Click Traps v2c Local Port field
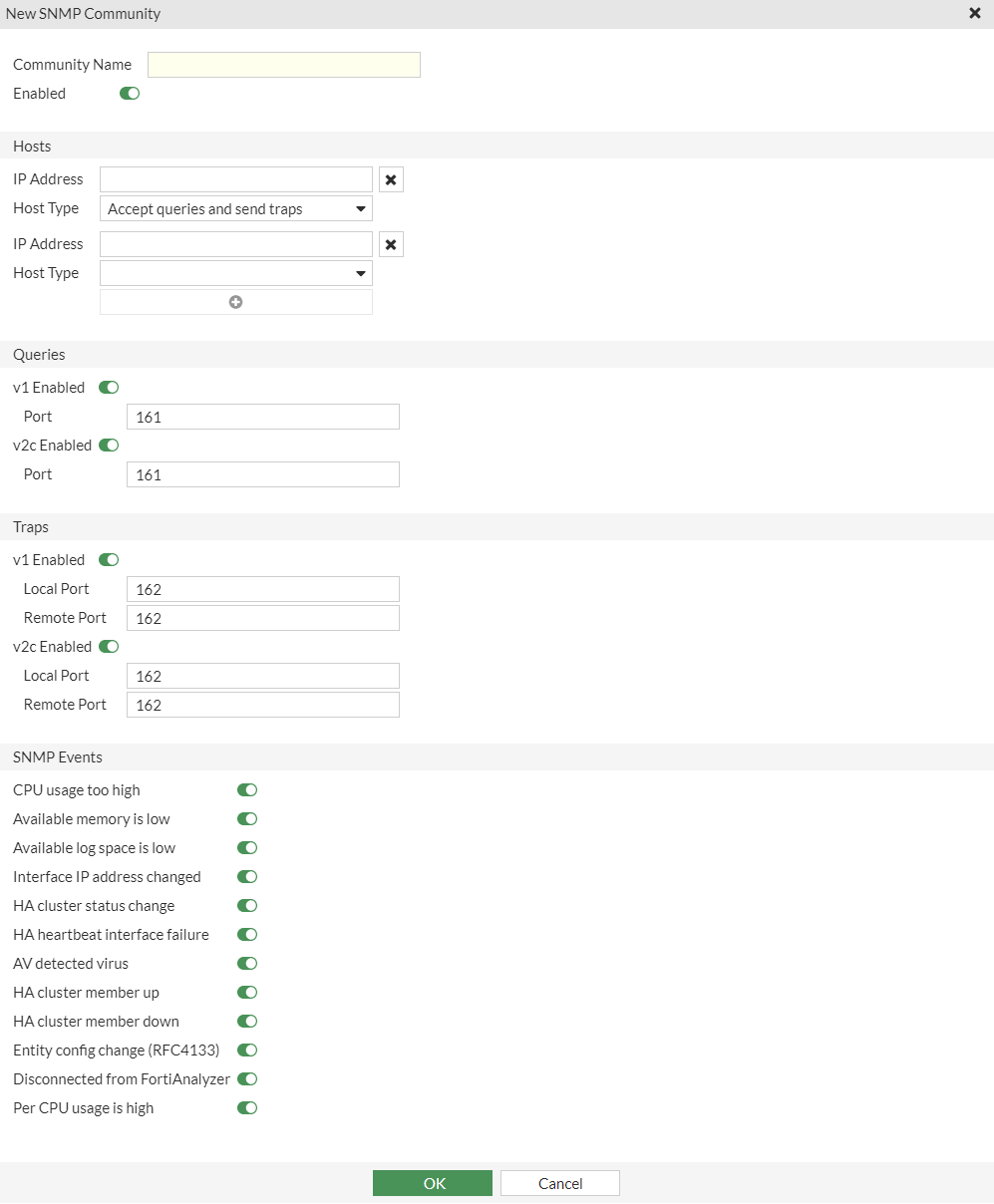 (263, 676)
